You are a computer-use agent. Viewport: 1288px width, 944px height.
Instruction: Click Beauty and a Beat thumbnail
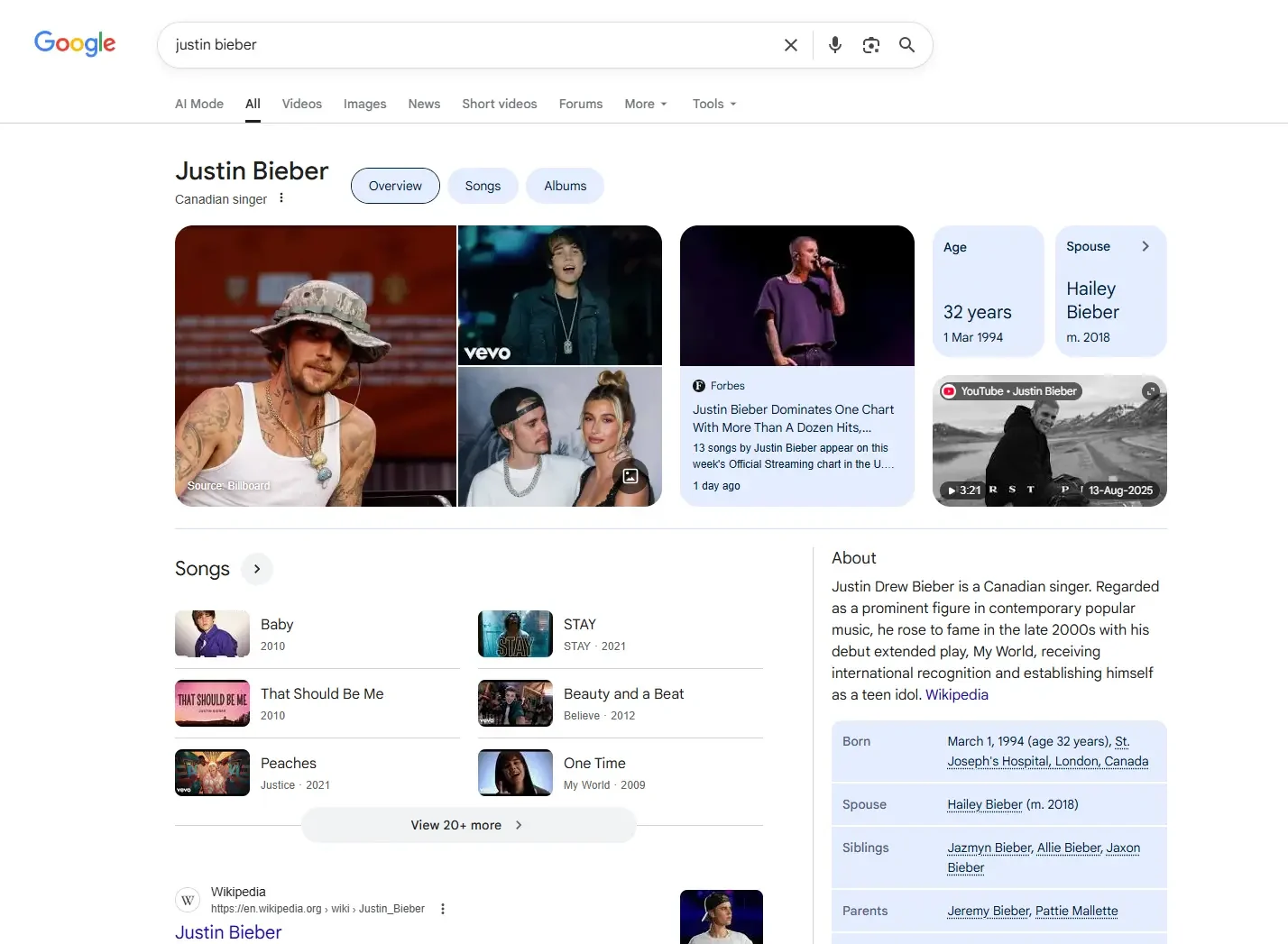point(515,703)
